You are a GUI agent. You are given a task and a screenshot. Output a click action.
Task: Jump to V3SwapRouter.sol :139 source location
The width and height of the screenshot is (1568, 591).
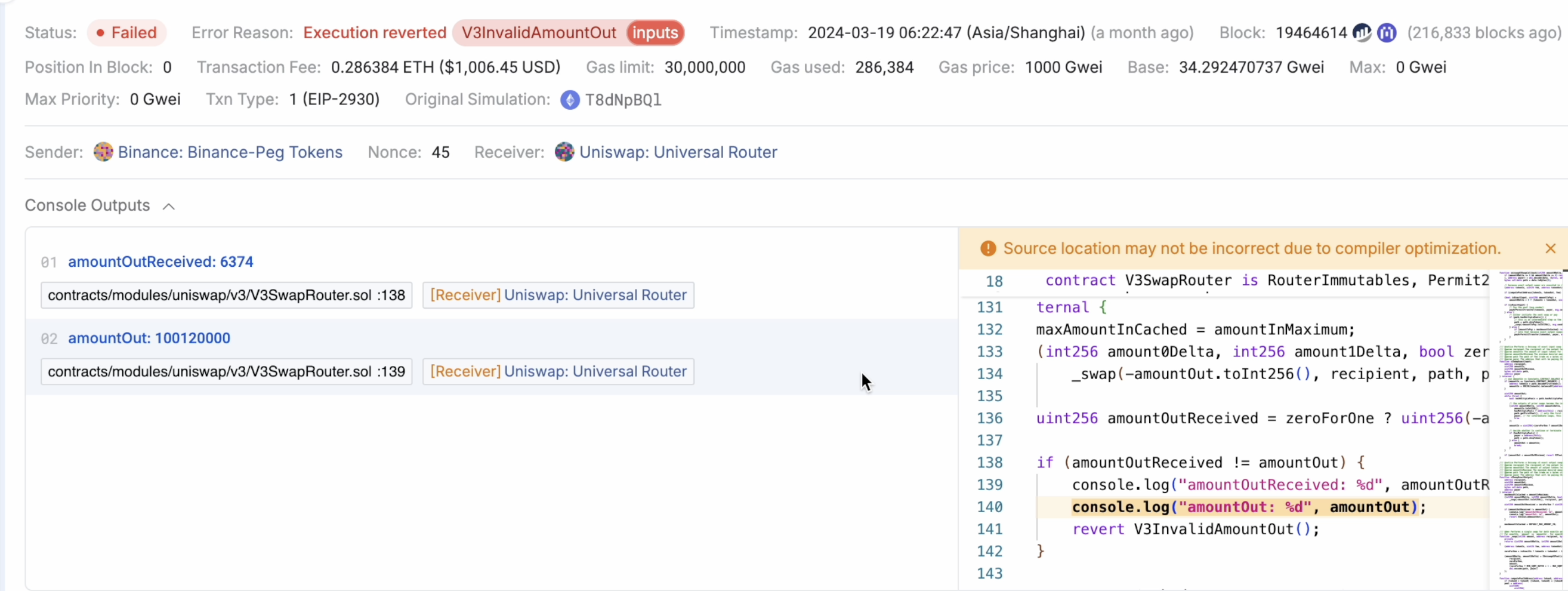(226, 372)
